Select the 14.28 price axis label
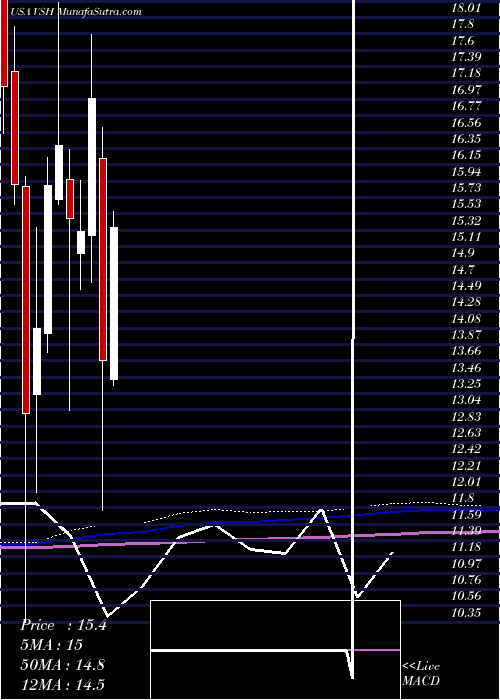The height and width of the screenshot is (700, 500). pyautogui.click(x=466, y=302)
